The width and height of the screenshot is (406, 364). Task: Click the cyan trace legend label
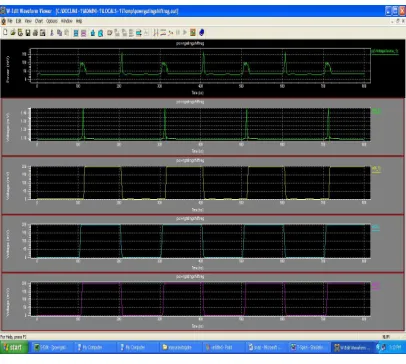click(x=376, y=227)
